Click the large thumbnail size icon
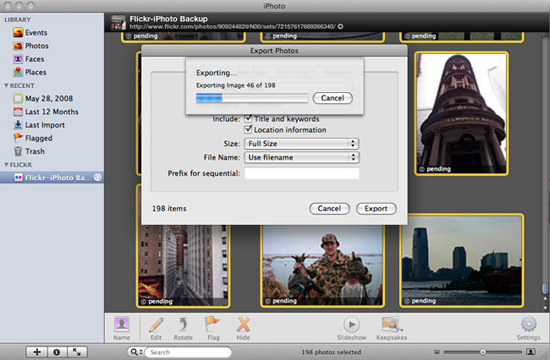The height and width of the screenshot is (360, 550). click(x=531, y=352)
